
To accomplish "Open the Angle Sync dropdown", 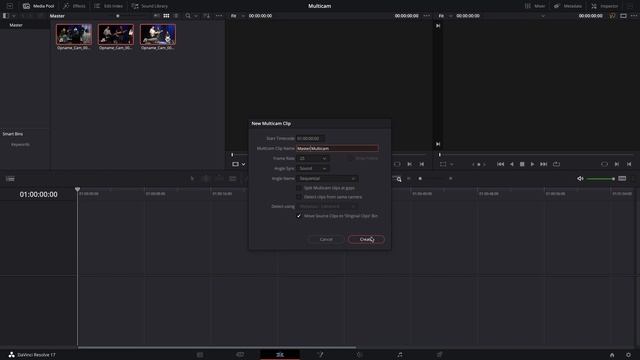I will 313,168.
